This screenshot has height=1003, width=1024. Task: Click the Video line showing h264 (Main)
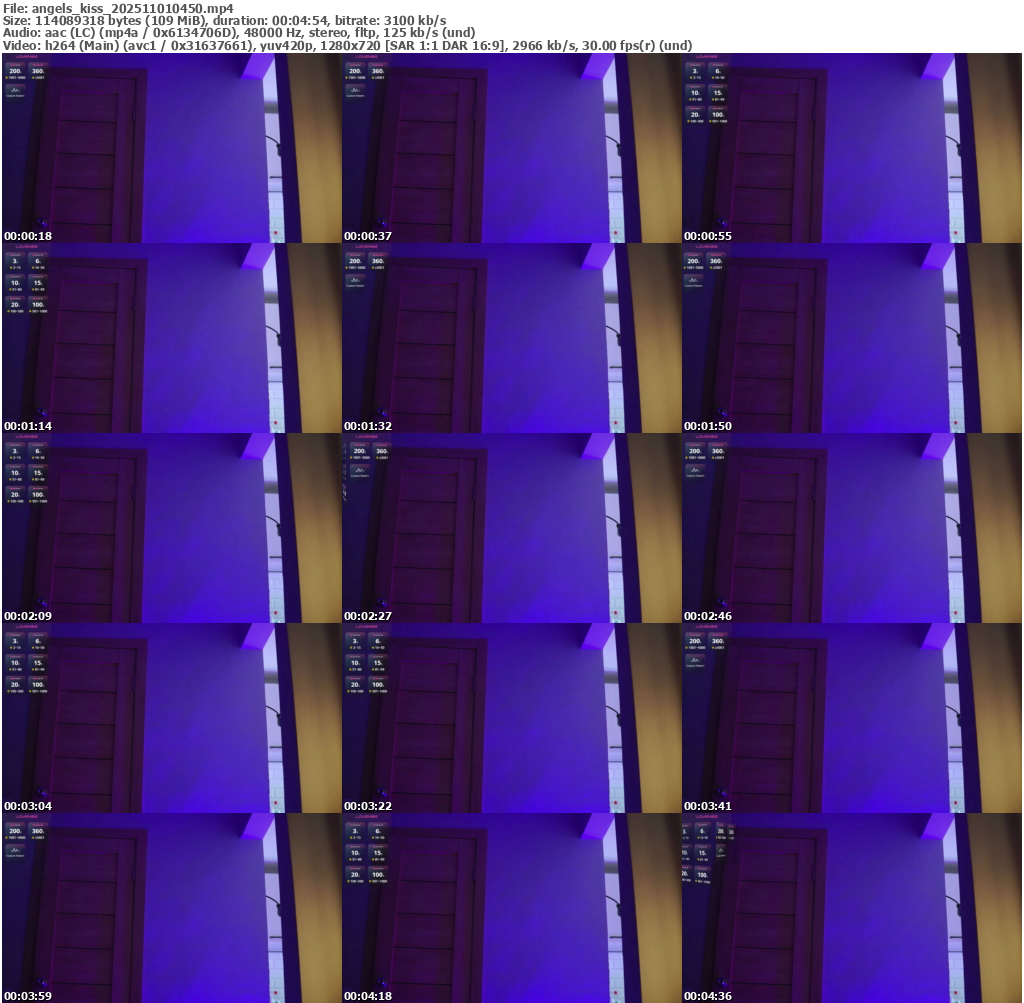347,46
